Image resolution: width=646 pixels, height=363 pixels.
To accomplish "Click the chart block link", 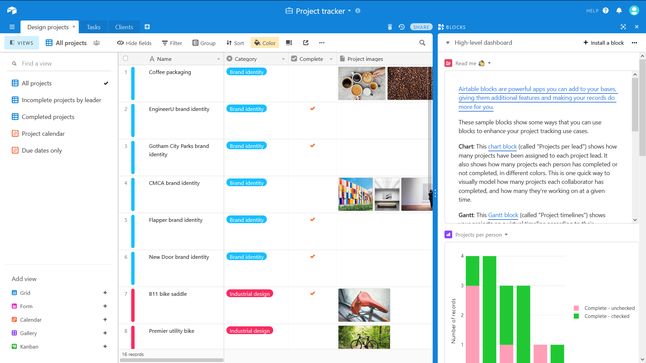I will (x=502, y=147).
